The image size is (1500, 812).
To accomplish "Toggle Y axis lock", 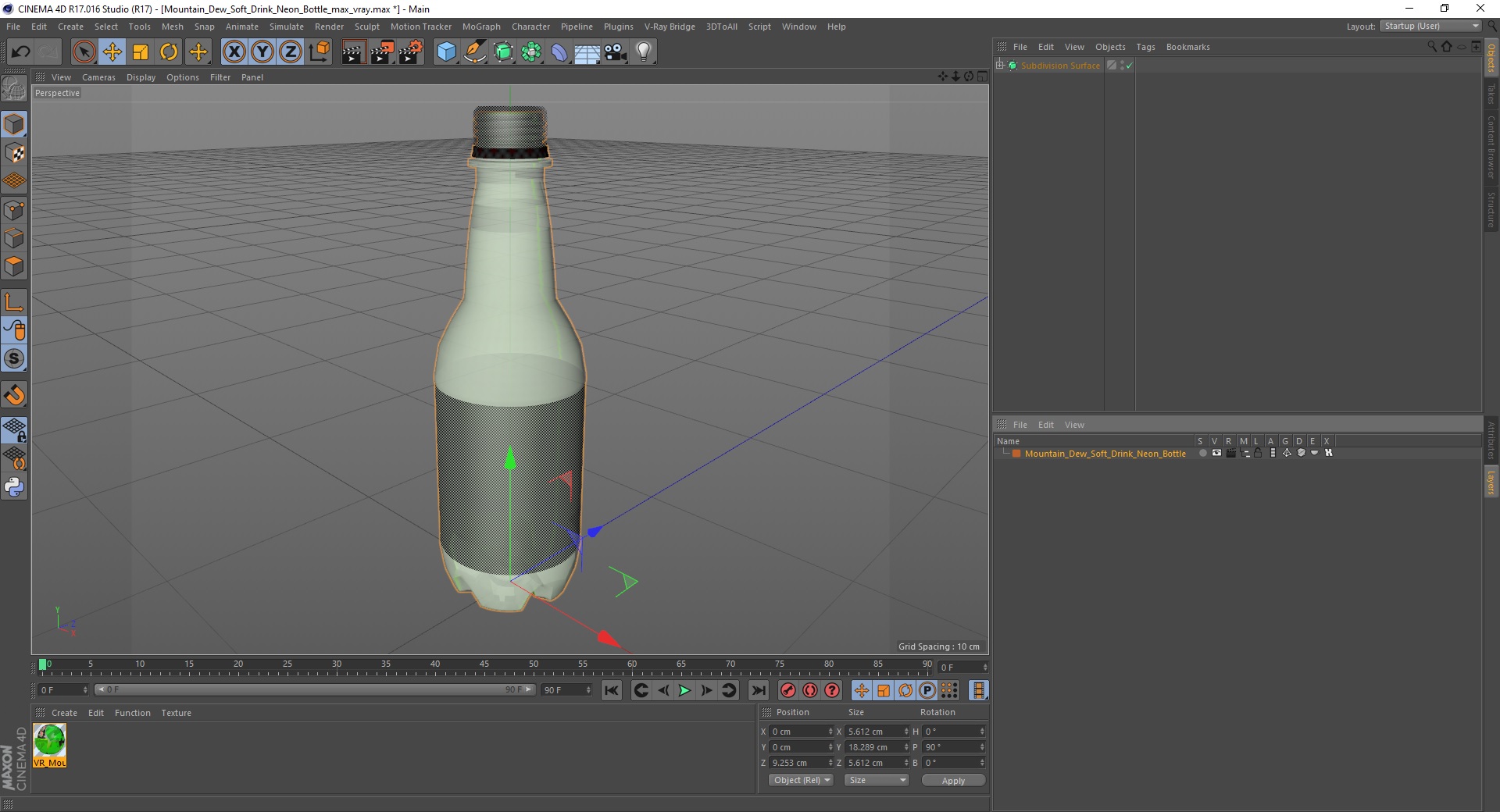I will pos(262,52).
